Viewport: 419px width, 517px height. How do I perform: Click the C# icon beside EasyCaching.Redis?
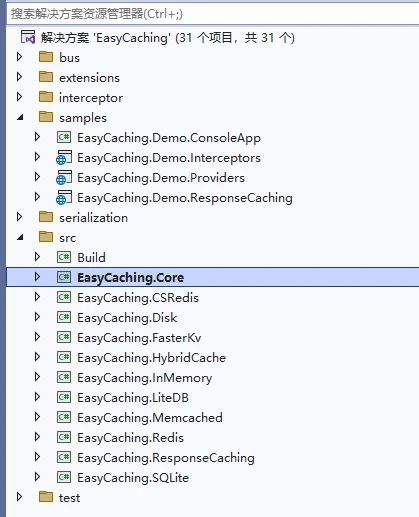[64, 437]
